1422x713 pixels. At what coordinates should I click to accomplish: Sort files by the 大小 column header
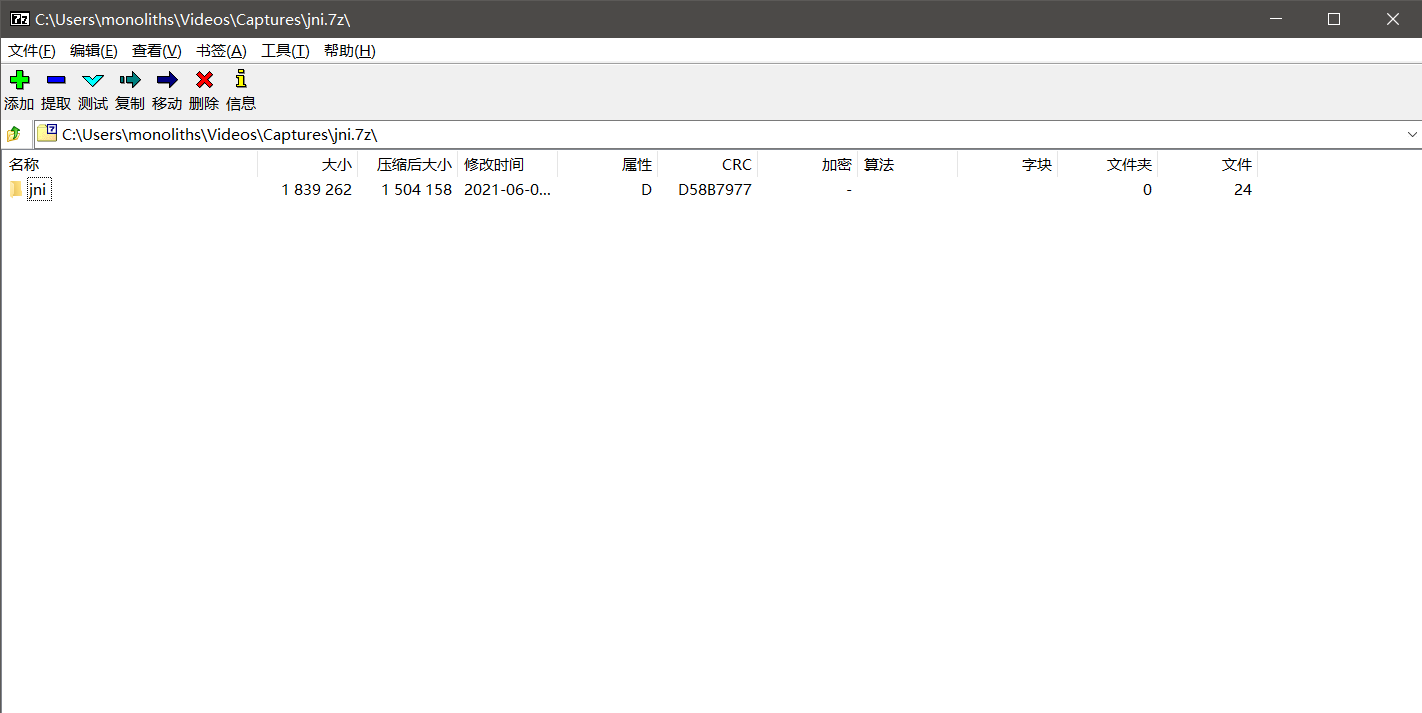click(337, 164)
